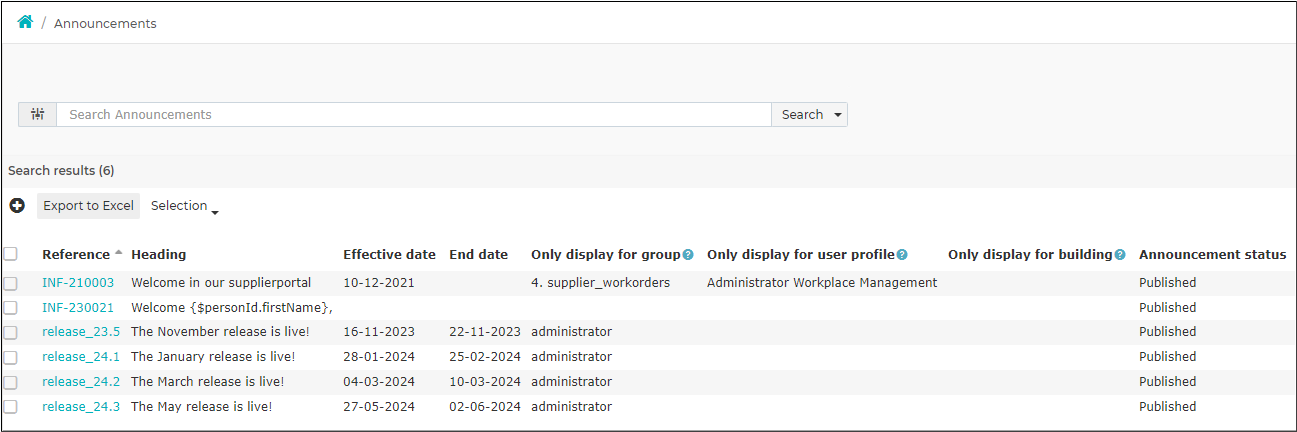Image resolution: width=1297 pixels, height=432 pixels.
Task: Click the Effective date column header
Action: pyautogui.click(x=389, y=255)
